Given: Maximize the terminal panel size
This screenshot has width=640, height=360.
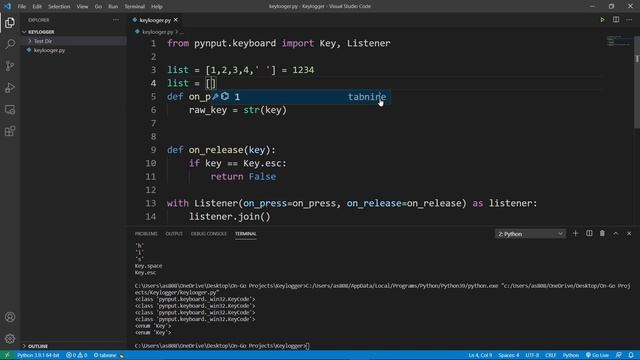Looking at the screenshot, I should click(x=616, y=233).
